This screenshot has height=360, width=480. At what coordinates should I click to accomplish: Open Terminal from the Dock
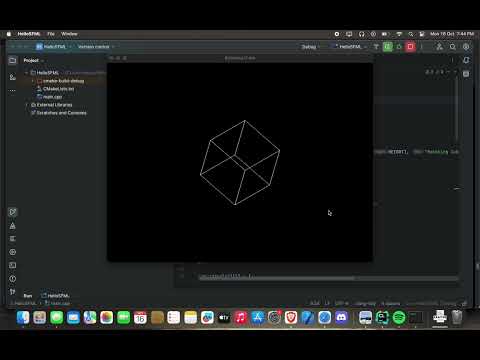tap(416, 318)
